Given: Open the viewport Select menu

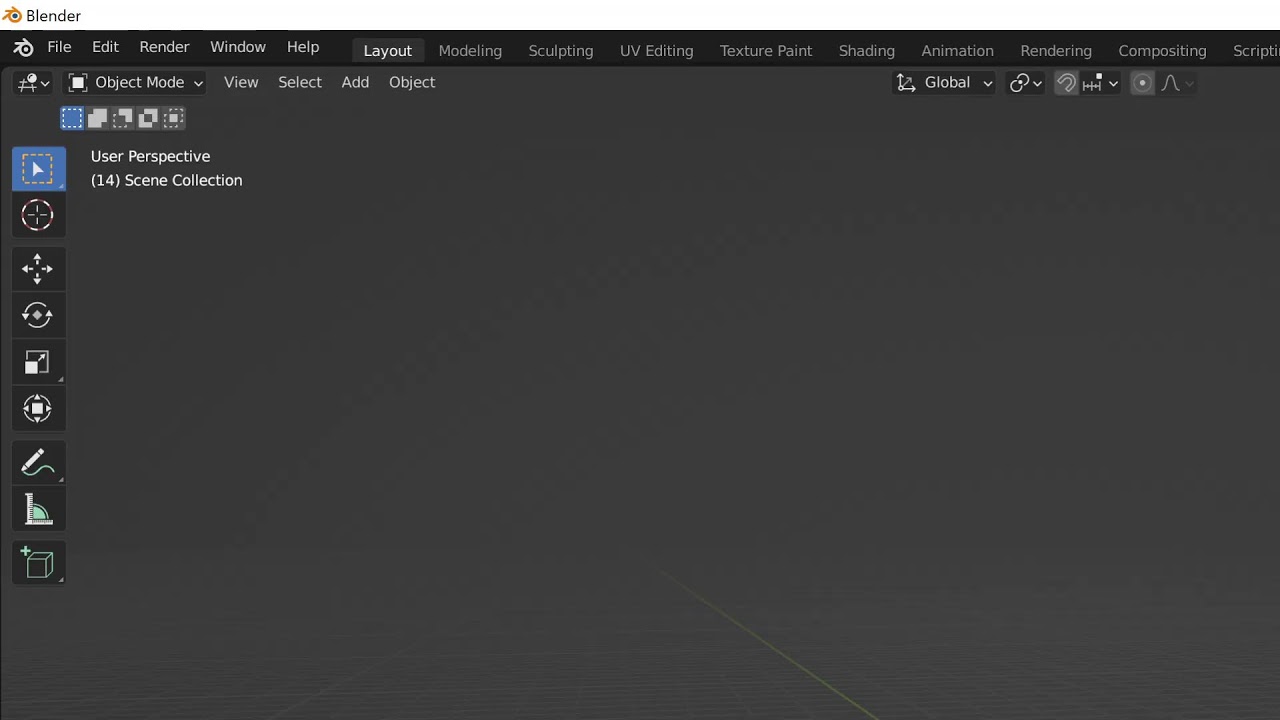Looking at the screenshot, I should tap(300, 83).
